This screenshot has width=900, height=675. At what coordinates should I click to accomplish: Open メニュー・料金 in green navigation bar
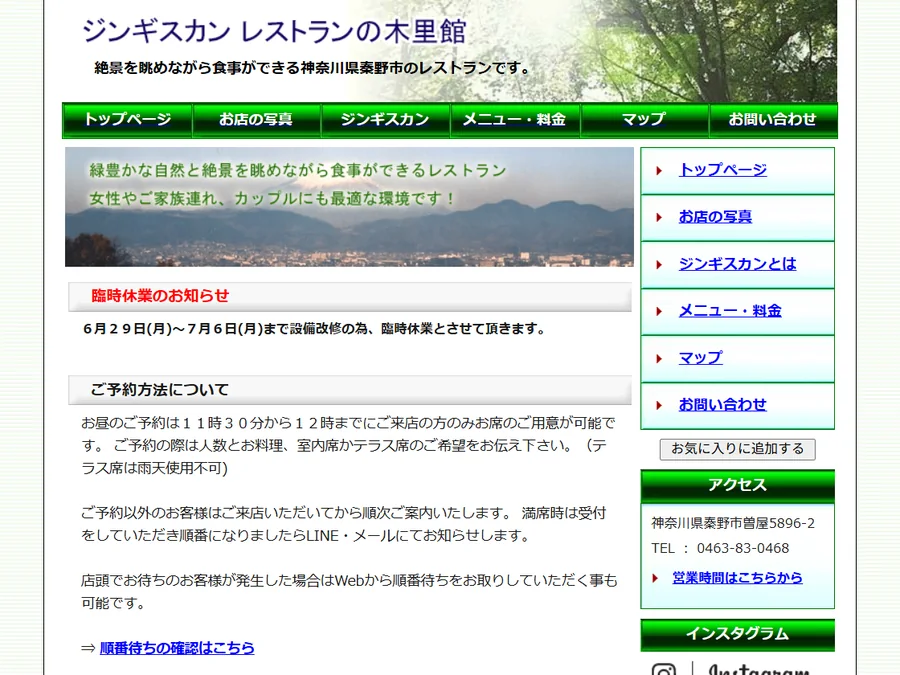514,120
